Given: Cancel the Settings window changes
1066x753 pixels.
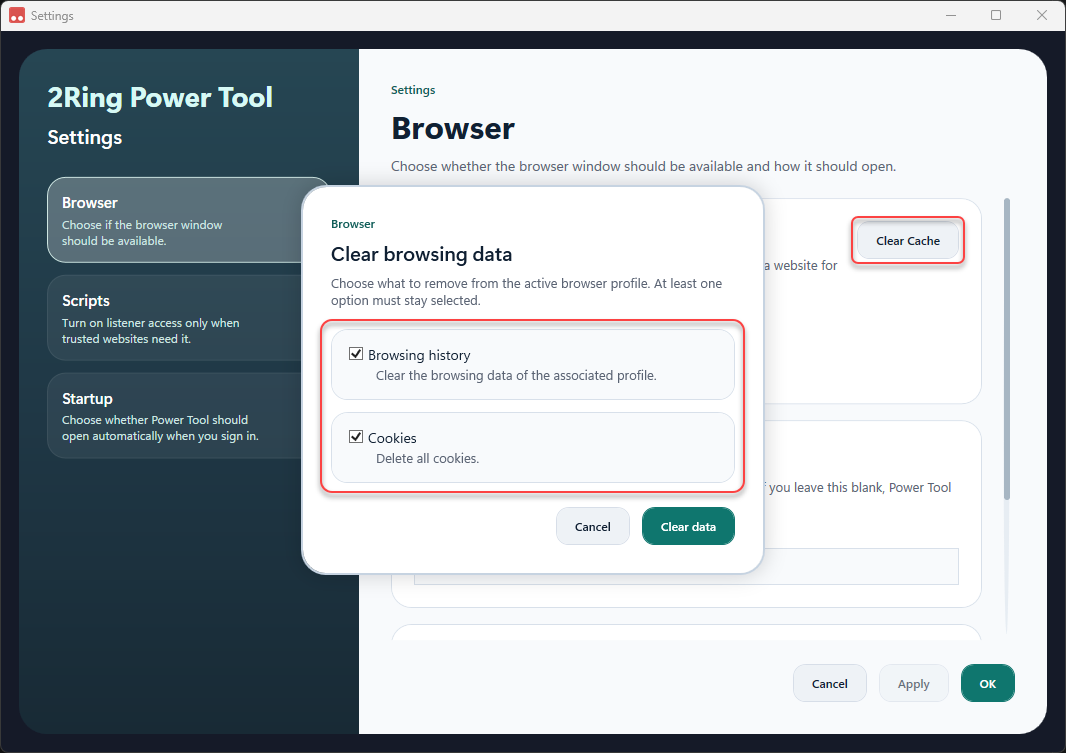Looking at the screenshot, I should coord(829,684).
